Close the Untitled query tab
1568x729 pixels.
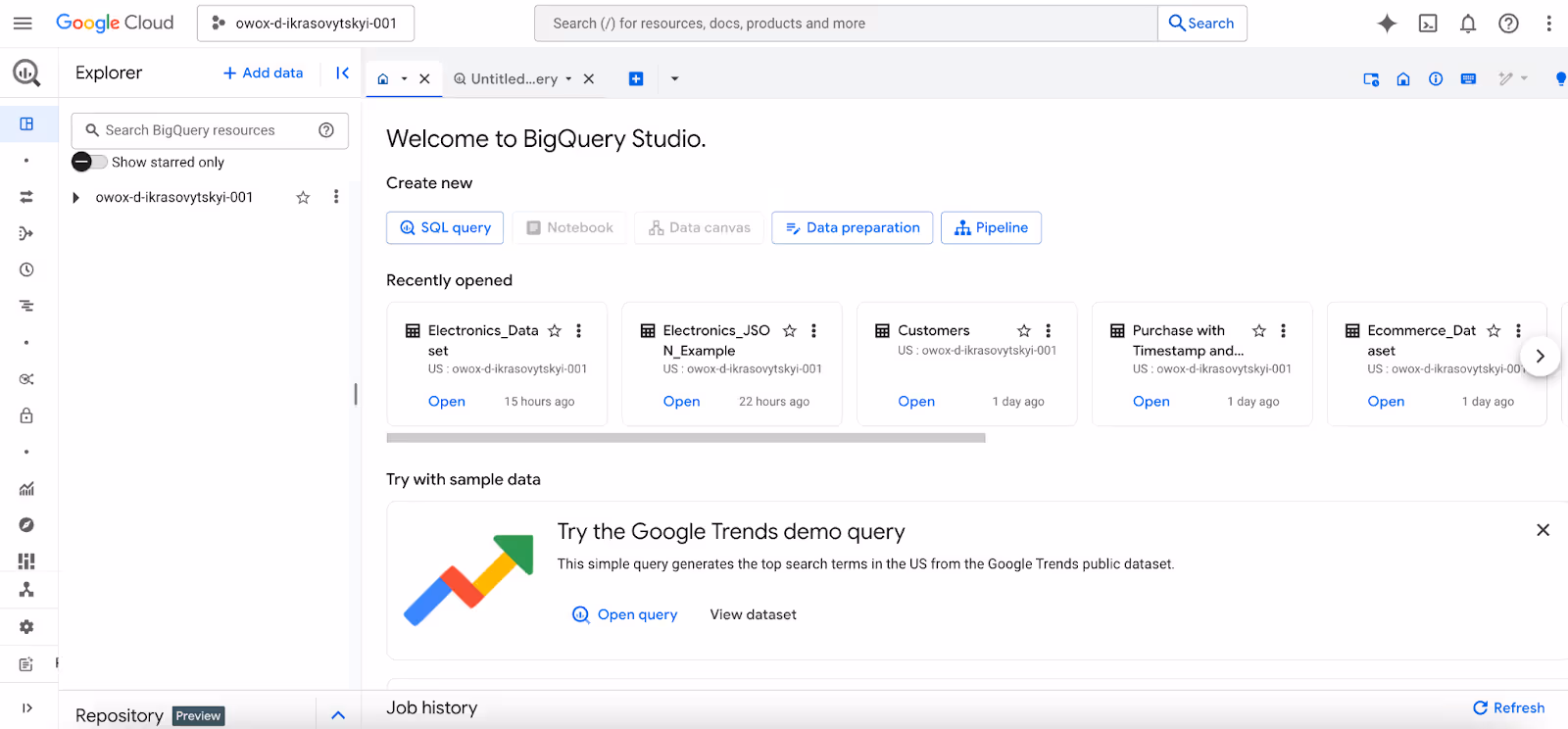coord(589,78)
